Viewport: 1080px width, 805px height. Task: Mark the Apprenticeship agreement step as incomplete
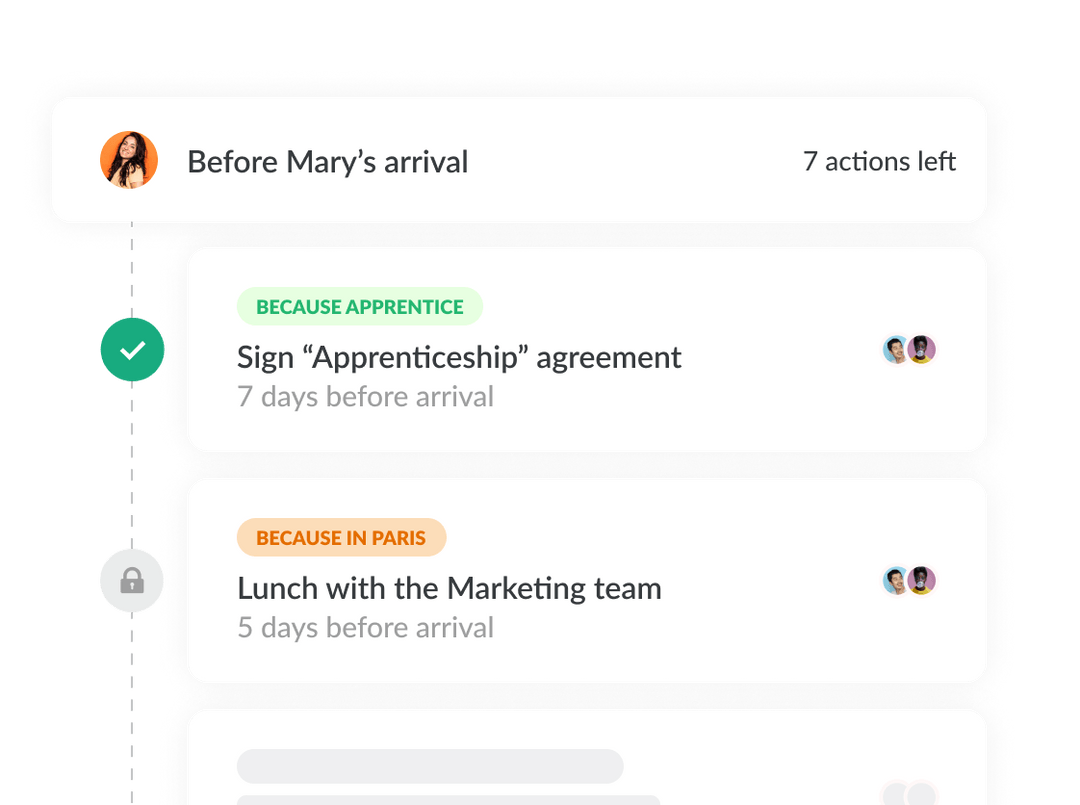[132, 349]
